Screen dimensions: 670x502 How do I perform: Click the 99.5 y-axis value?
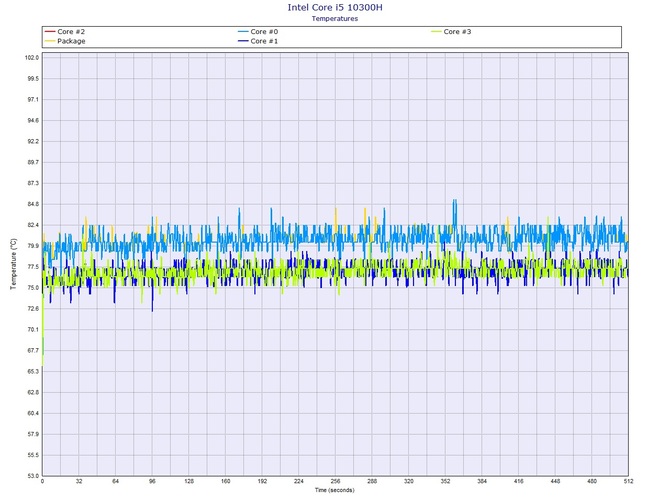coord(33,79)
